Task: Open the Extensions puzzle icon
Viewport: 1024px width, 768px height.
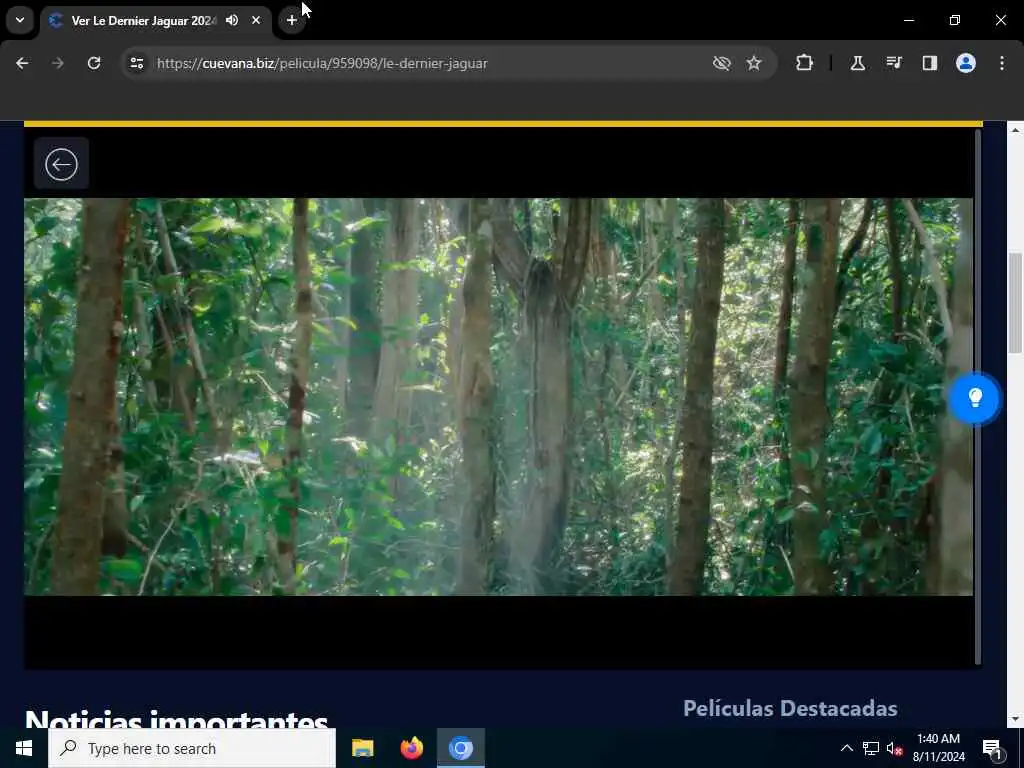Action: point(805,63)
